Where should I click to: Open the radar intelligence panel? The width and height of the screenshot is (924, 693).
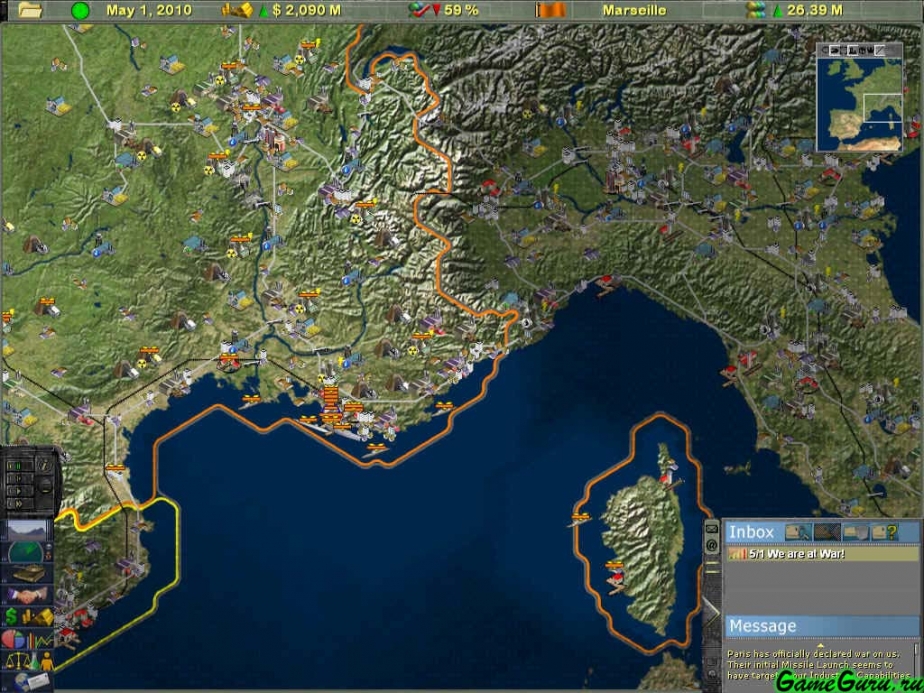pos(27,553)
